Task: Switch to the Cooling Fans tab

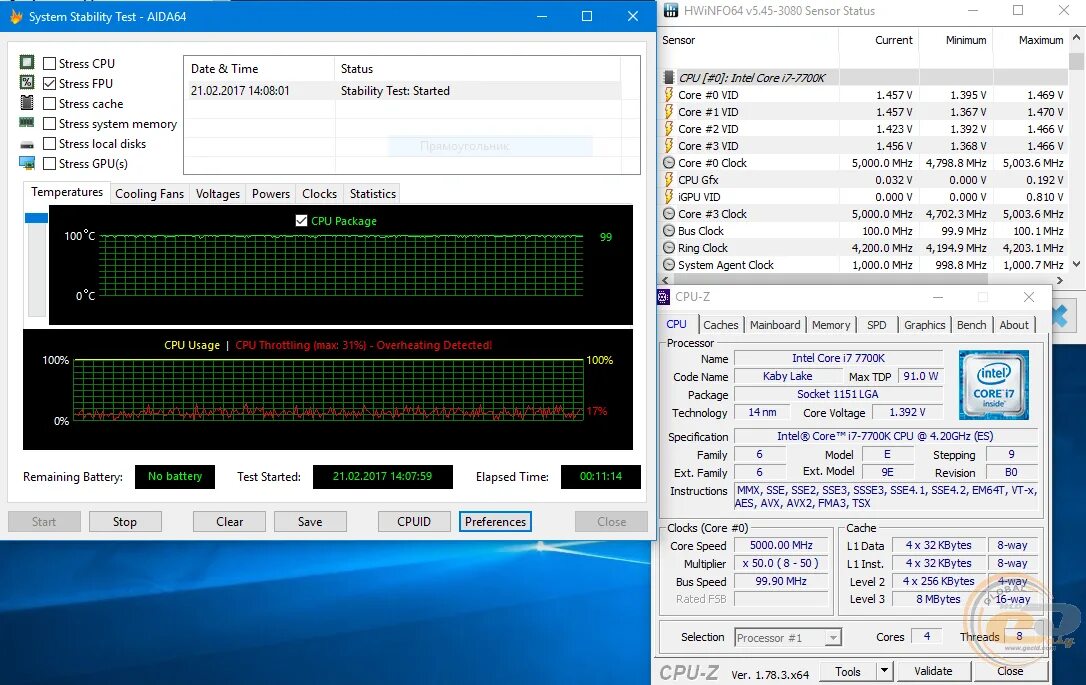Action: pyautogui.click(x=150, y=194)
